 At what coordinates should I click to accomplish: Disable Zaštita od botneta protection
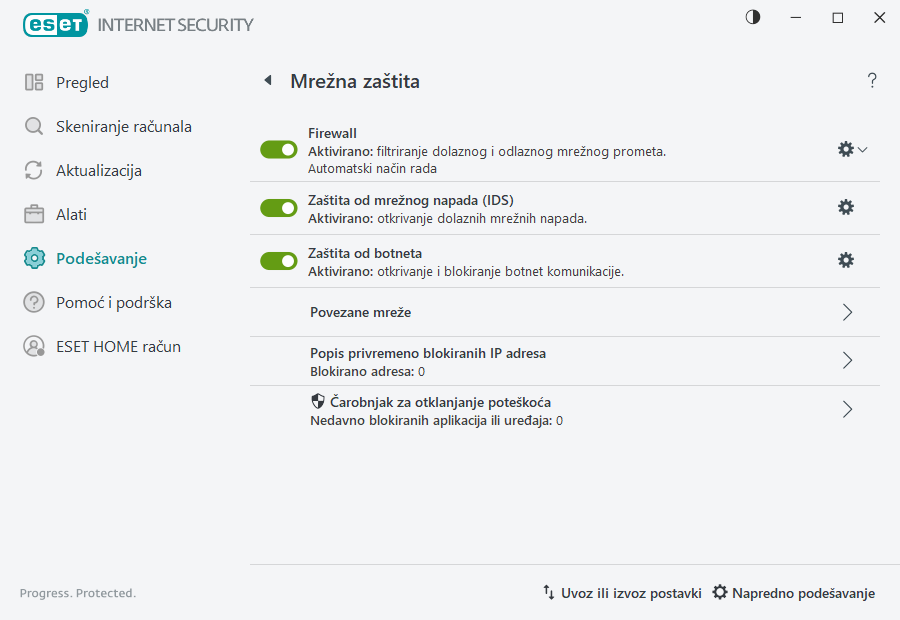coord(278,261)
